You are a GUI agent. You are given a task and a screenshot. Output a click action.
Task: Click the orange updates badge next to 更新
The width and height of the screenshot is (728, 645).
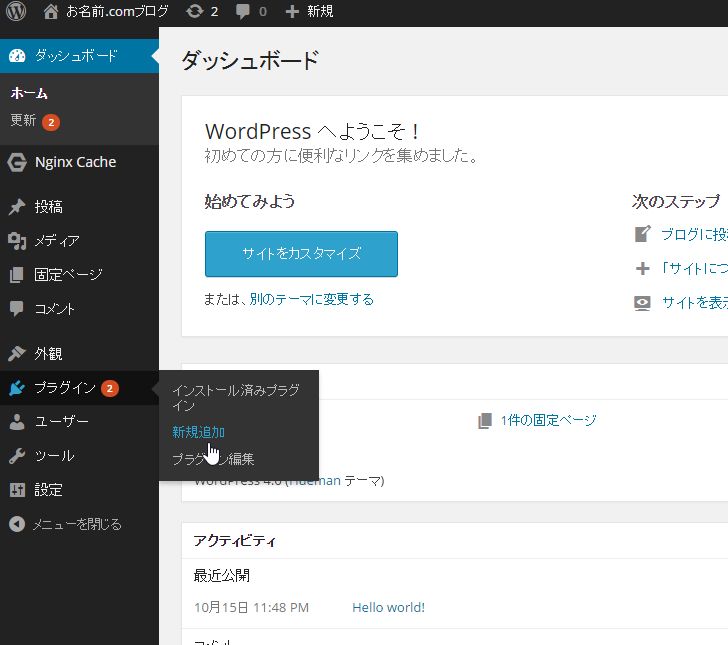coord(51,123)
